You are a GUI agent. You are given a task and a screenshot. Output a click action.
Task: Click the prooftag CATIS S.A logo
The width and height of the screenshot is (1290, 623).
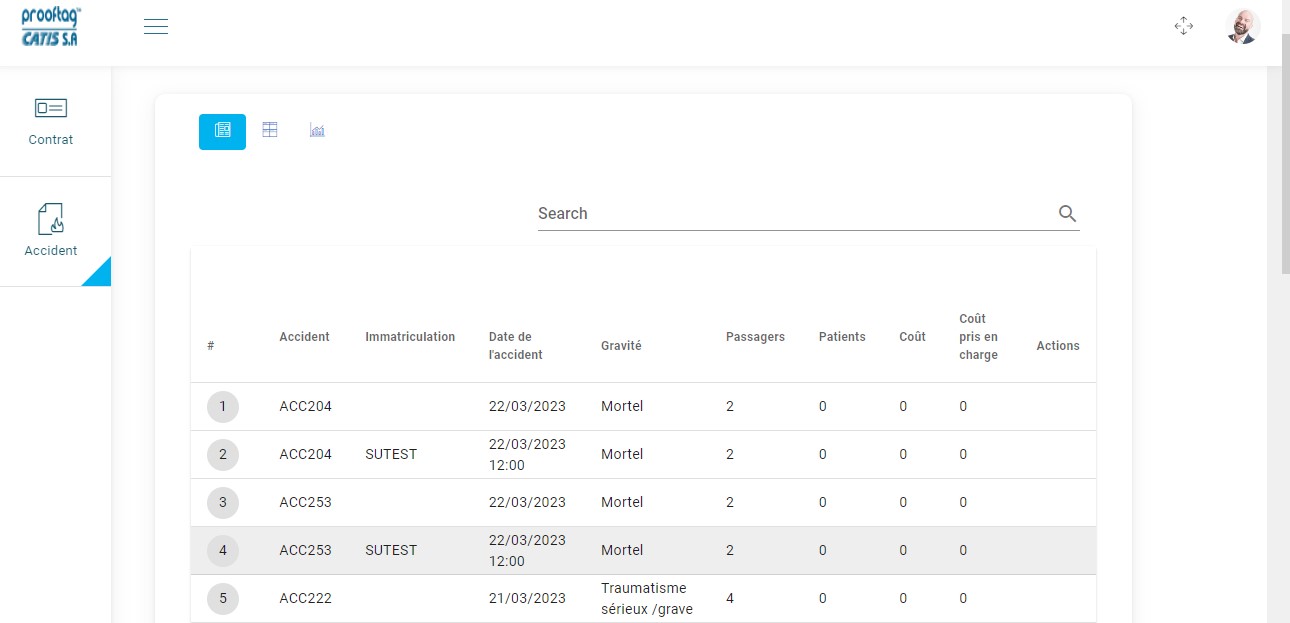click(51, 26)
